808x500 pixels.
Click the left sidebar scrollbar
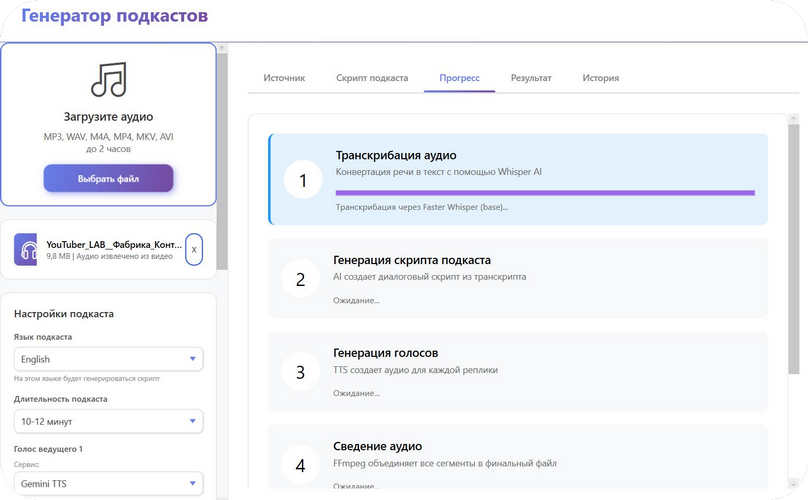(x=223, y=160)
